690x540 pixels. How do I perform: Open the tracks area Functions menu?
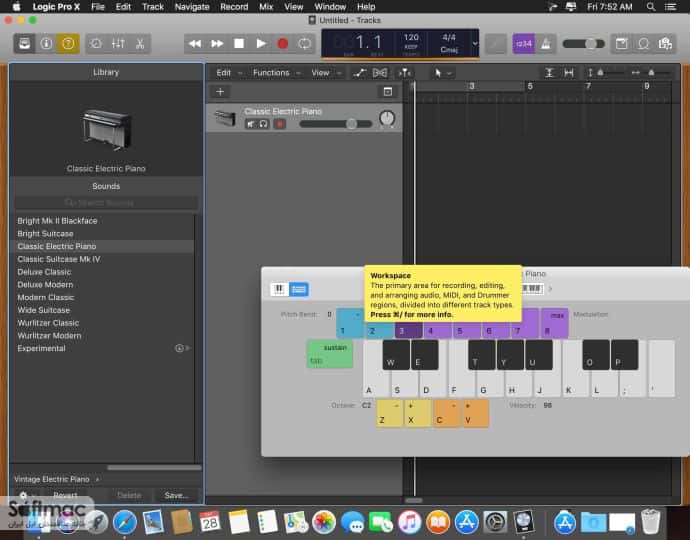click(x=276, y=73)
